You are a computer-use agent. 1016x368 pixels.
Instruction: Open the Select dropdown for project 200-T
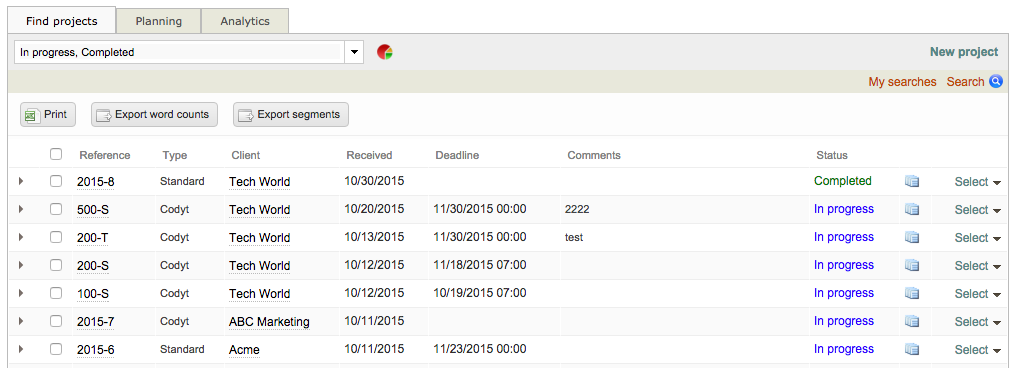tap(978, 238)
